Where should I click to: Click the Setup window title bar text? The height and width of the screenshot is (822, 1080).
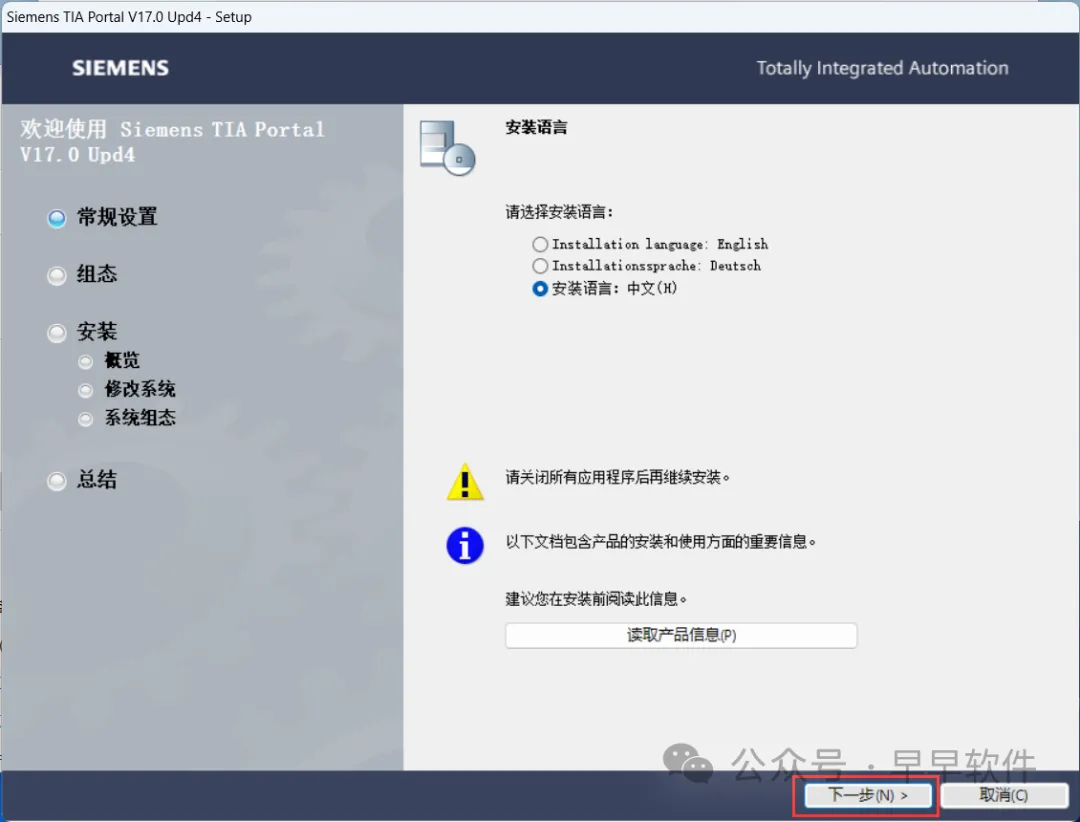[129, 17]
